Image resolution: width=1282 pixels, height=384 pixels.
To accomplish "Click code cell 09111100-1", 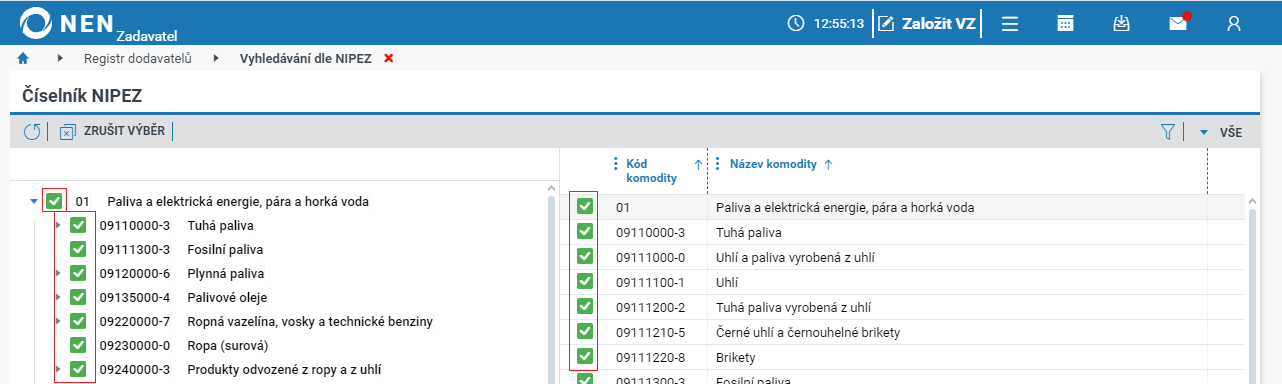I will point(651,282).
